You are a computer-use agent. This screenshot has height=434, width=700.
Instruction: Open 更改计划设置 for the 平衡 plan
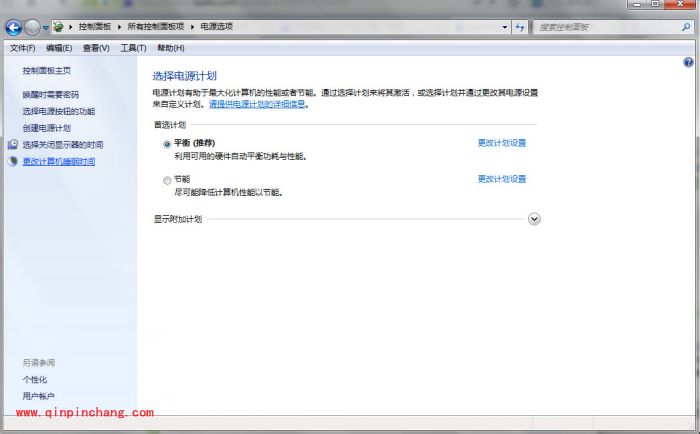[502, 143]
